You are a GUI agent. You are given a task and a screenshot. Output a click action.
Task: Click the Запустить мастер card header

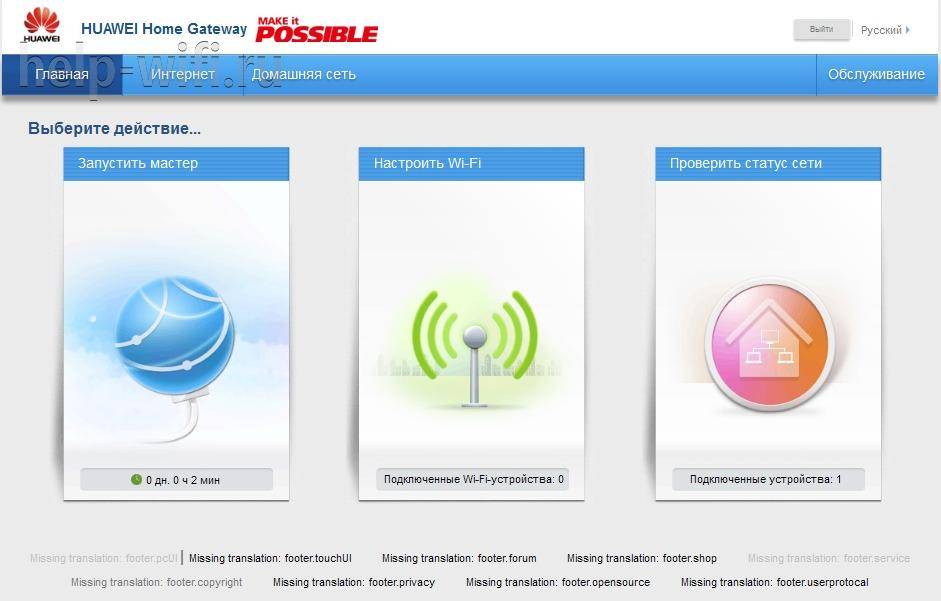[176, 163]
